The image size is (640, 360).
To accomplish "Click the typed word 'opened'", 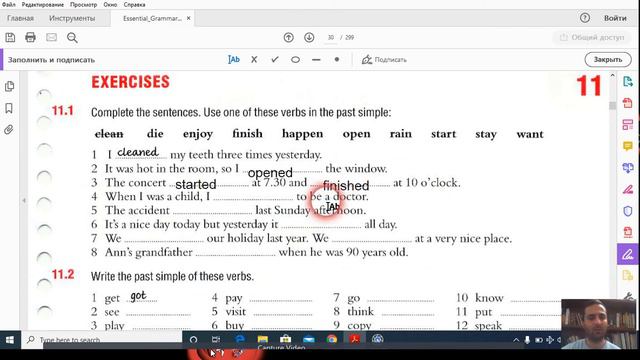I will 270,172.
